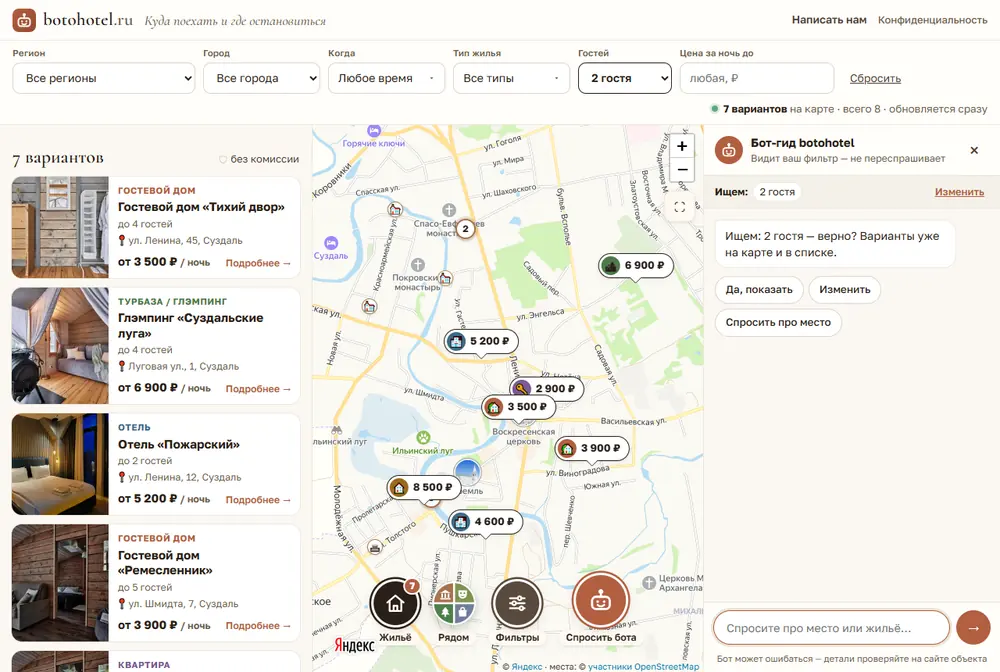Screen dimensions: 1000x672
Task: Open Конфиденциальность in header
Action: tap(932, 20)
